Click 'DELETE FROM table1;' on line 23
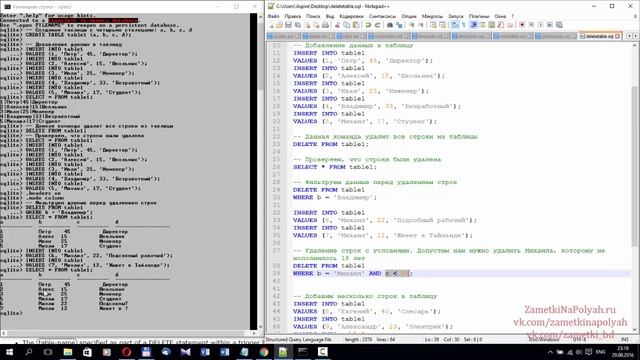 331,144
